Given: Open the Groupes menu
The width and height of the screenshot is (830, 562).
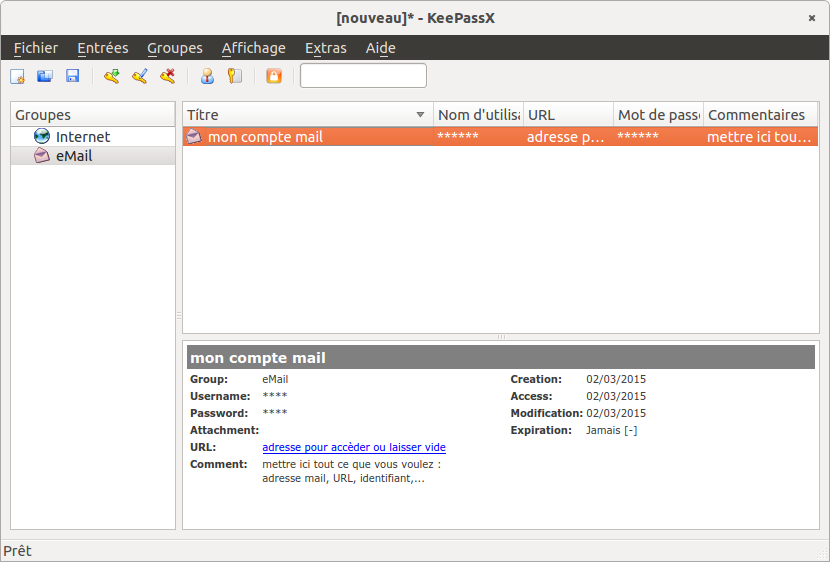Looking at the screenshot, I should 175,48.
